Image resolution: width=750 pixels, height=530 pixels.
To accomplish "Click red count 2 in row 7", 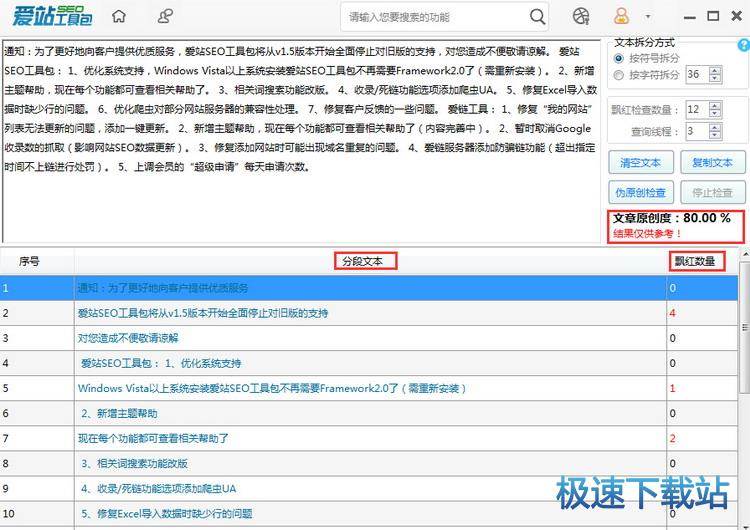I will click(x=673, y=438).
